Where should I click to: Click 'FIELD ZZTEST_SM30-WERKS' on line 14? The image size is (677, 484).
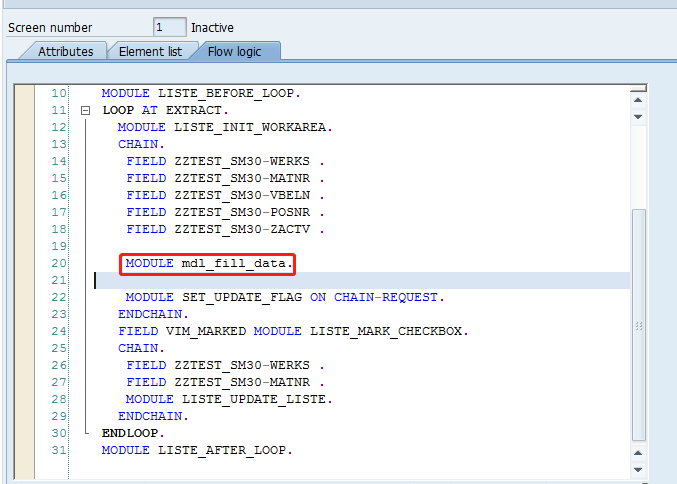(x=225, y=161)
